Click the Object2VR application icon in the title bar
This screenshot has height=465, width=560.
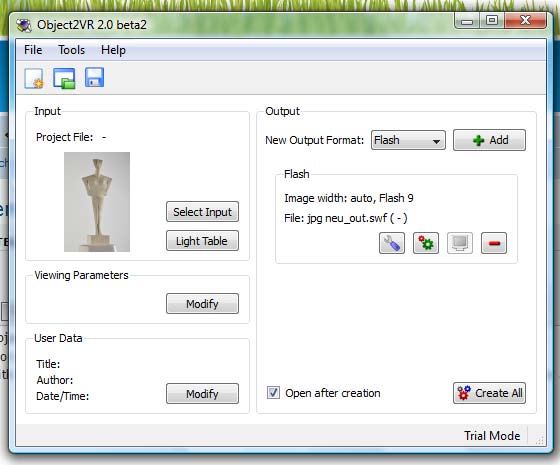pos(24,25)
